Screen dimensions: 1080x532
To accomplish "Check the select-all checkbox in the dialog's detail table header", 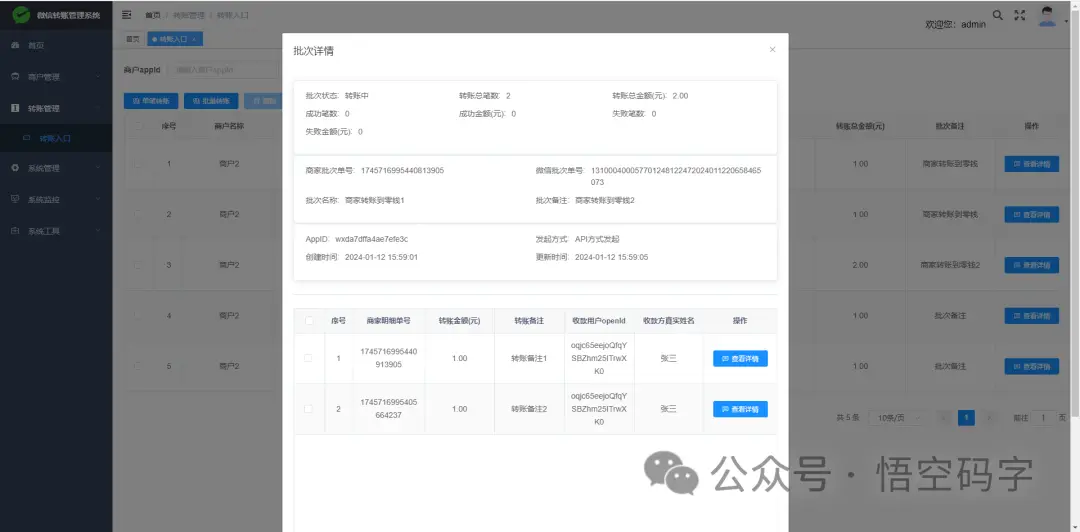I will (309, 320).
